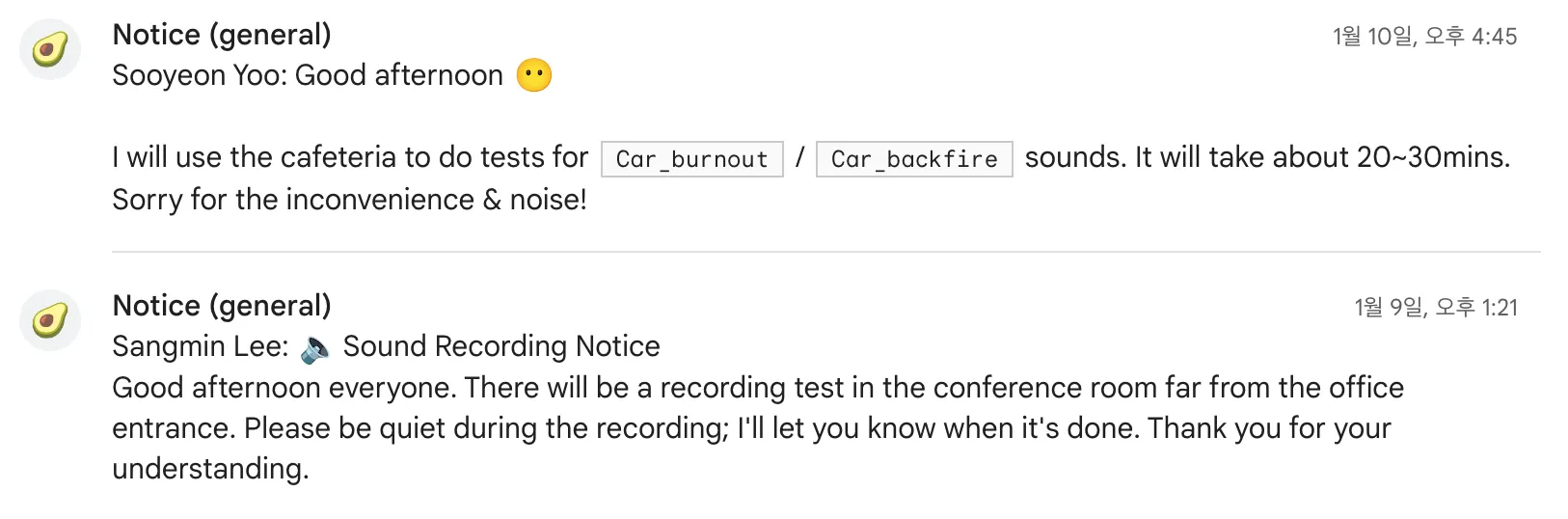
Task: Click the Sound Recording Notice heading text
Action: click(501, 346)
